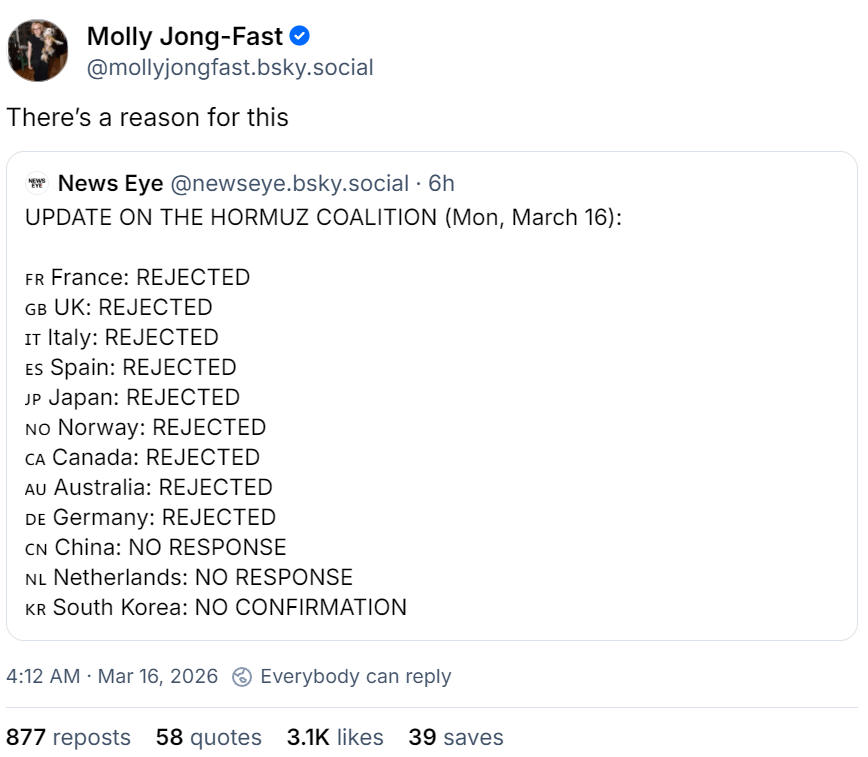View the 877 reposts list
This screenshot has height=757, width=868.
point(68,738)
